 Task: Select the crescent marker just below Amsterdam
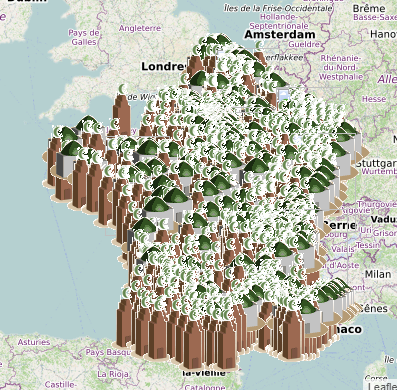[259, 44]
